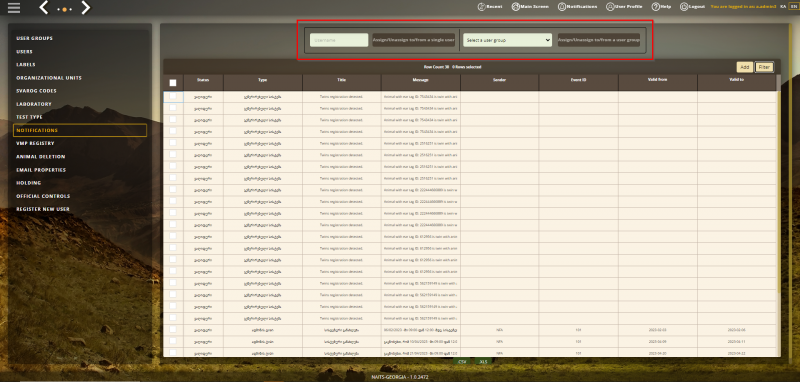
Task: Switch language to EN
Action: [793, 7]
